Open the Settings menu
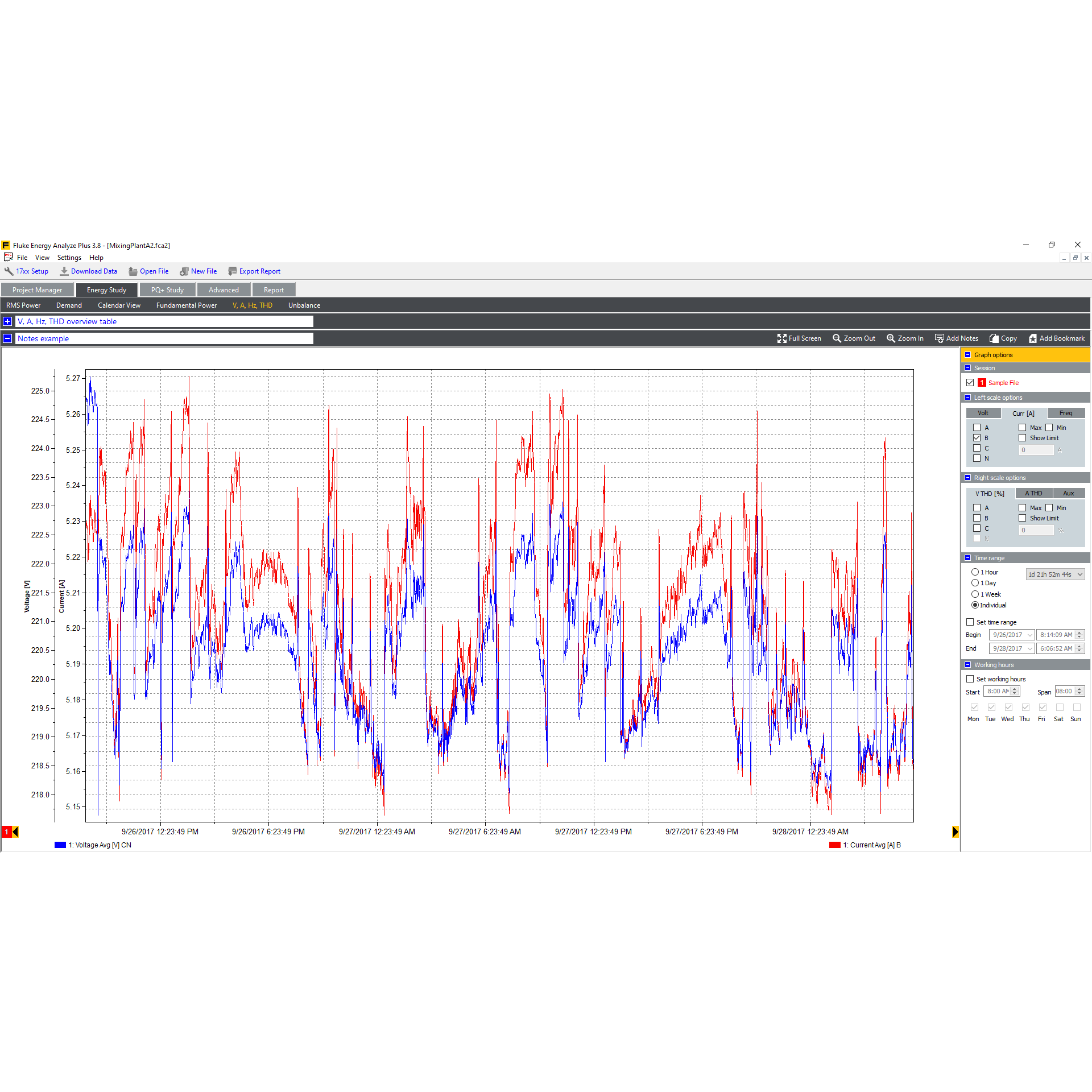 (69, 258)
